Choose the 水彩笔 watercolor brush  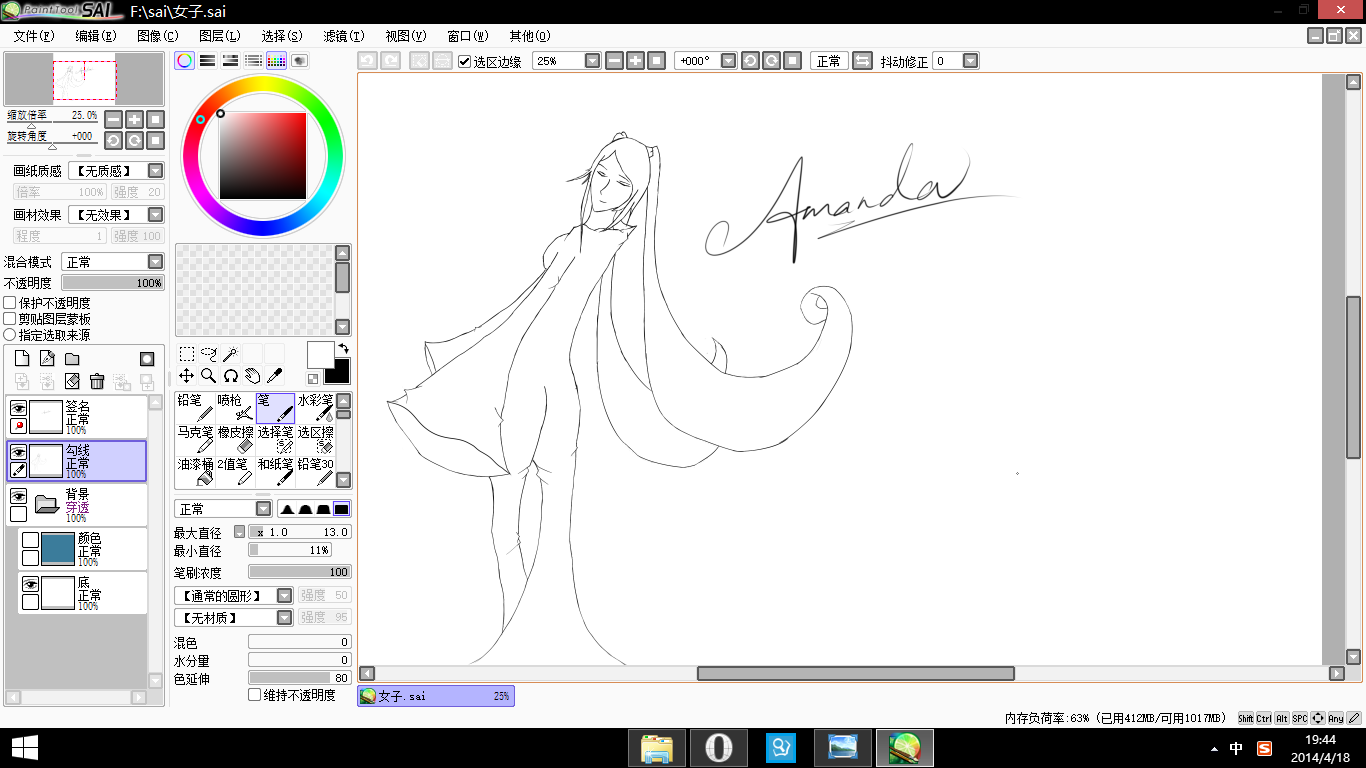pos(315,406)
